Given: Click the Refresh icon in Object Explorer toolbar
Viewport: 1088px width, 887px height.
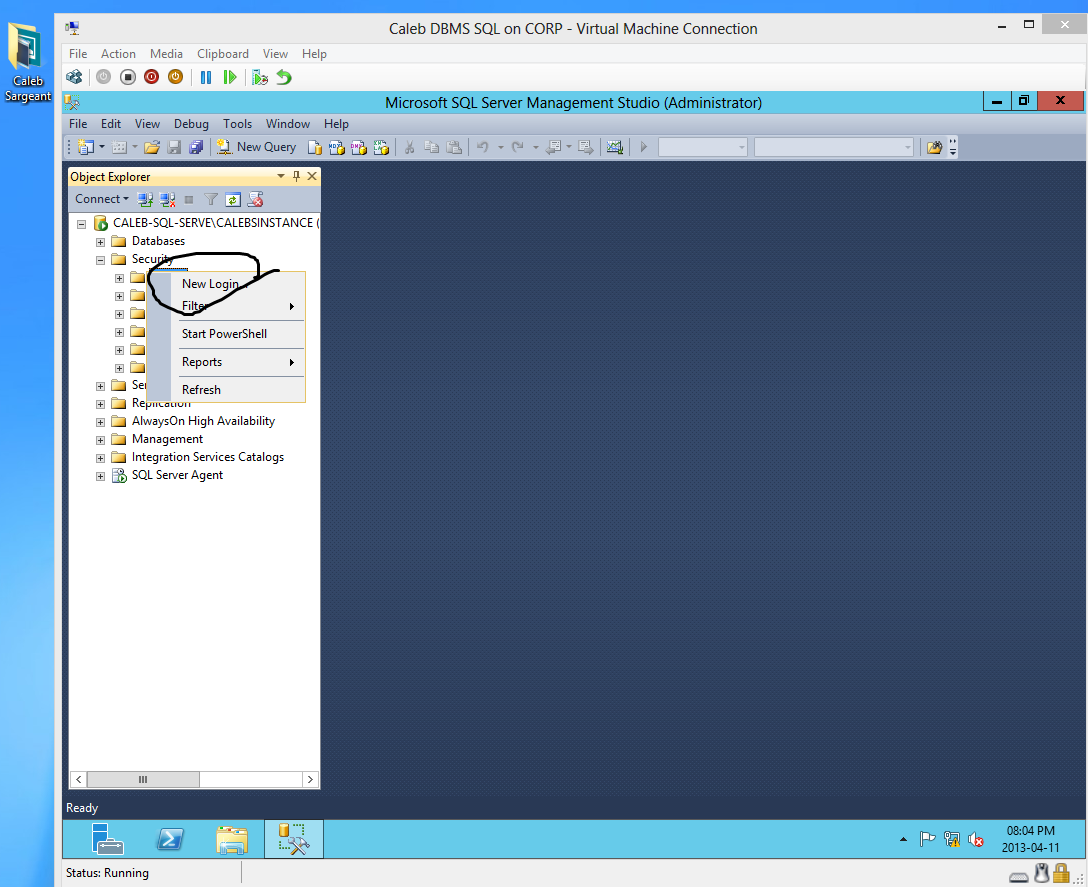Looking at the screenshot, I should point(233,200).
